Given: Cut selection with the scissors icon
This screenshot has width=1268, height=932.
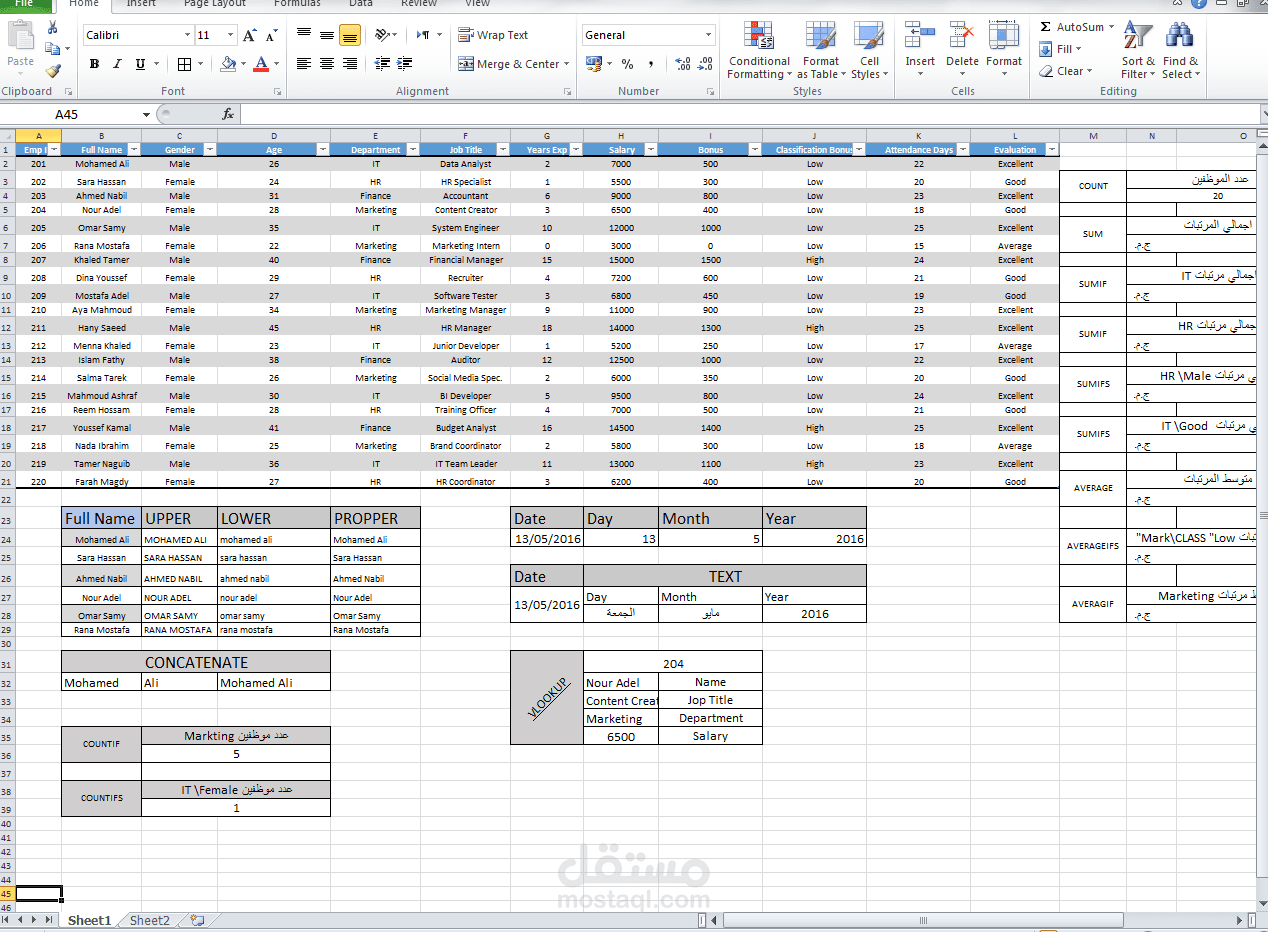Looking at the screenshot, I should (x=52, y=27).
